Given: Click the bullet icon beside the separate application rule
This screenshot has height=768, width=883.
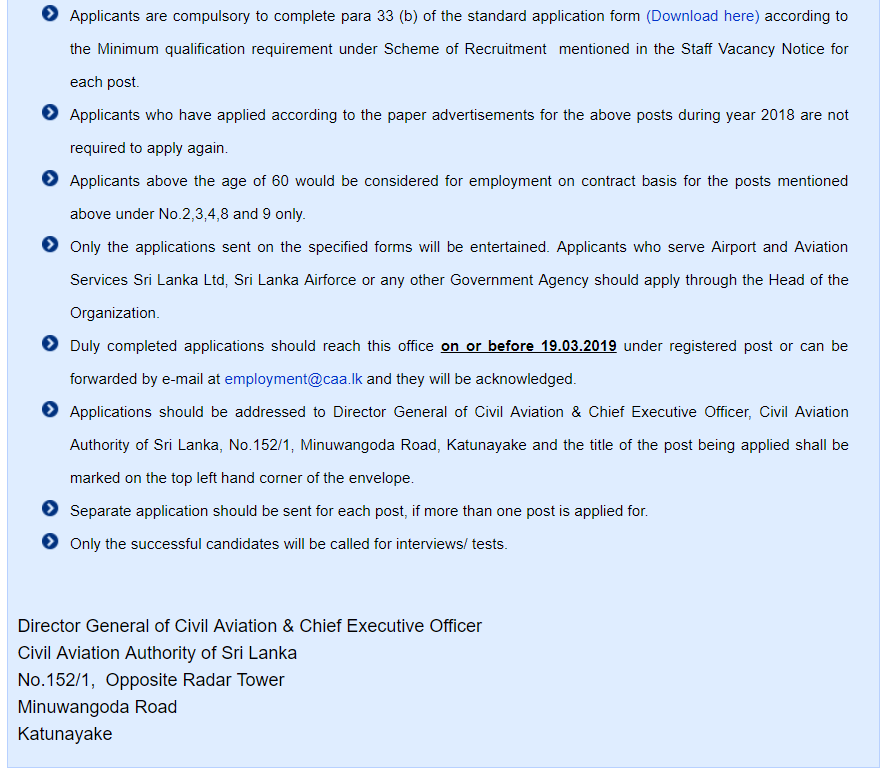Looking at the screenshot, I should 50,509.
